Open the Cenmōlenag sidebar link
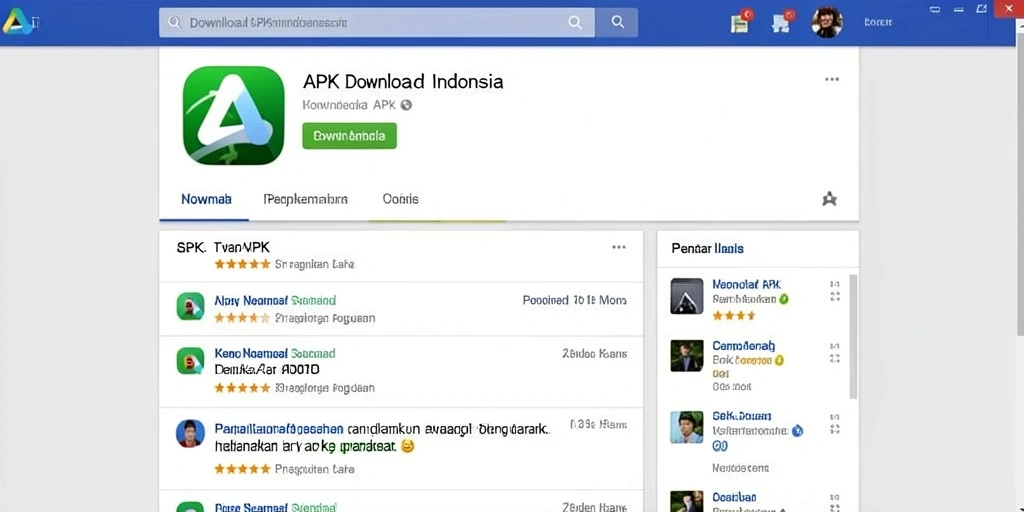This screenshot has height=512, width=1024. click(x=744, y=345)
